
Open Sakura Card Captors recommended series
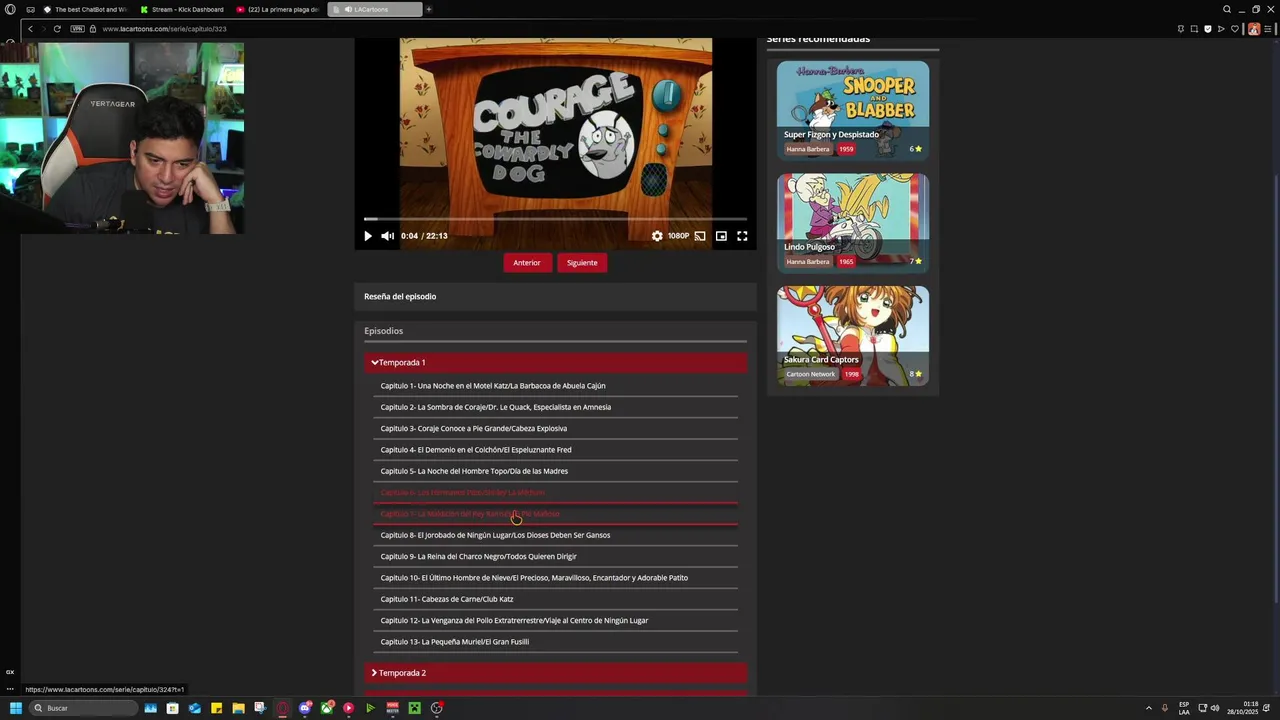(853, 335)
